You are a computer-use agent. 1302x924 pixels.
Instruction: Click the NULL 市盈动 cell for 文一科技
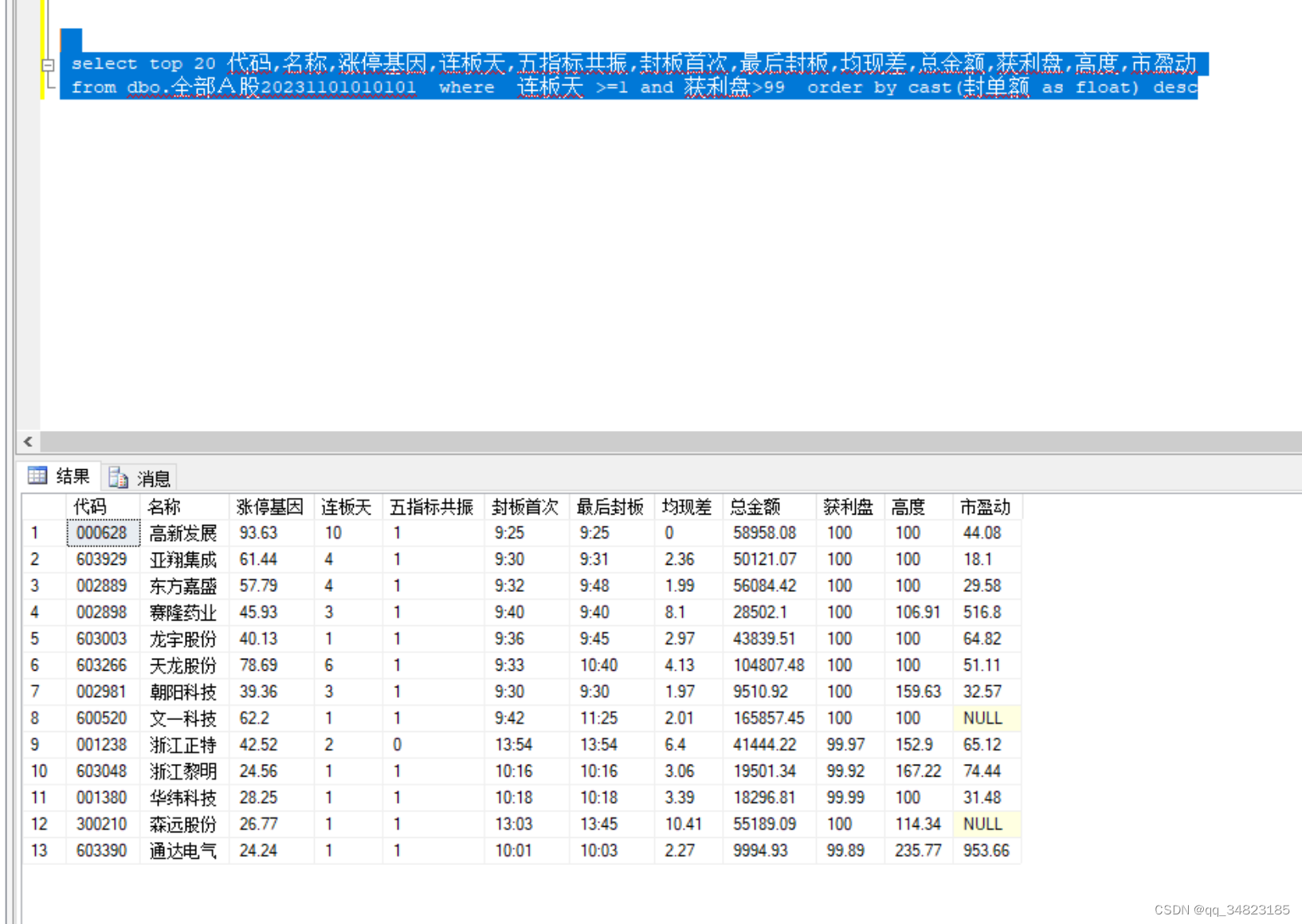click(x=987, y=718)
